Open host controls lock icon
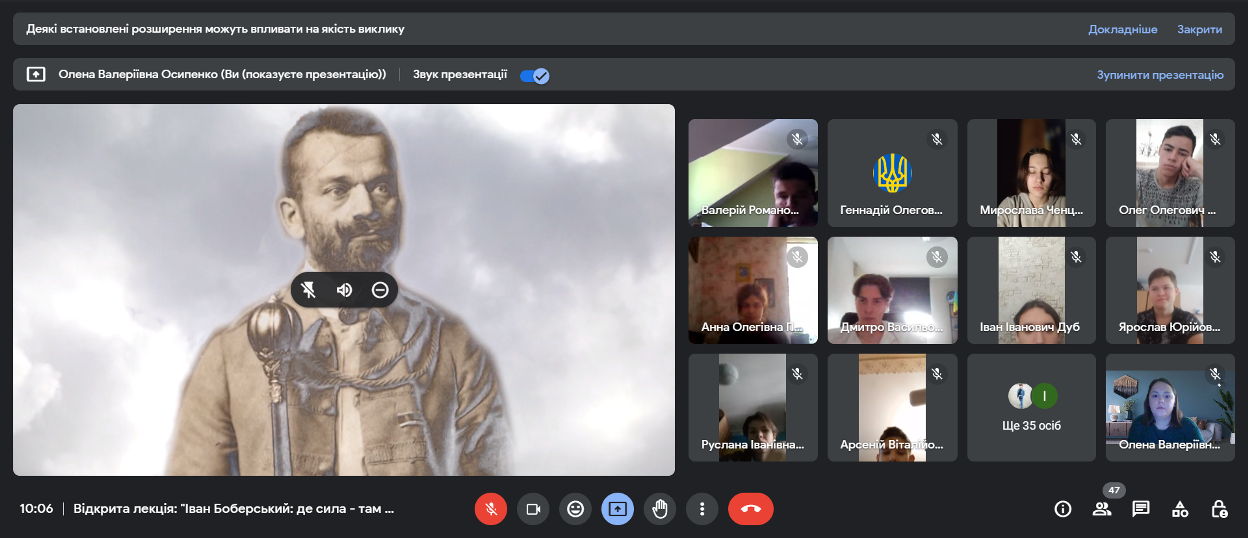 [1219, 509]
